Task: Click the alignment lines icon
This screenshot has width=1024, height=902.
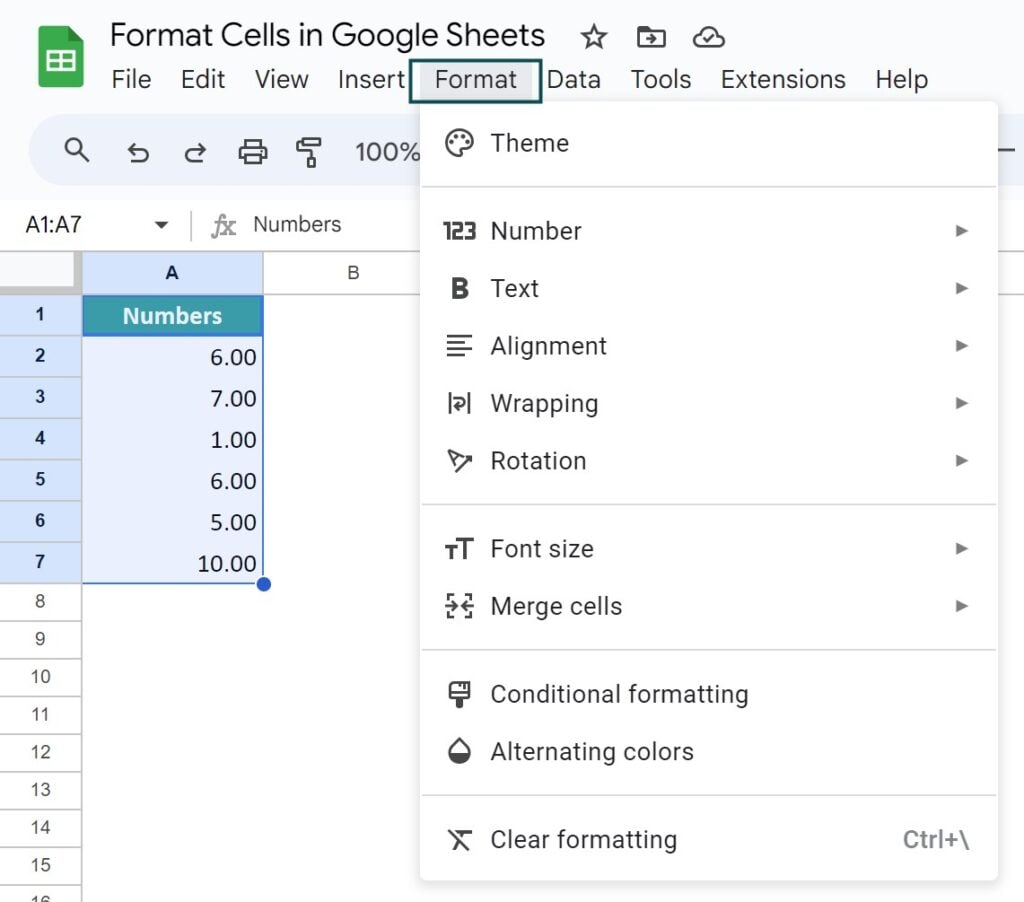Action: [459, 346]
